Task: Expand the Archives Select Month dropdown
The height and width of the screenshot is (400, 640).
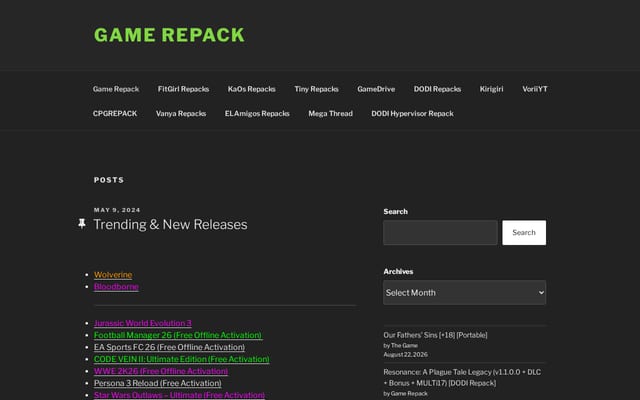Action: pos(464,293)
